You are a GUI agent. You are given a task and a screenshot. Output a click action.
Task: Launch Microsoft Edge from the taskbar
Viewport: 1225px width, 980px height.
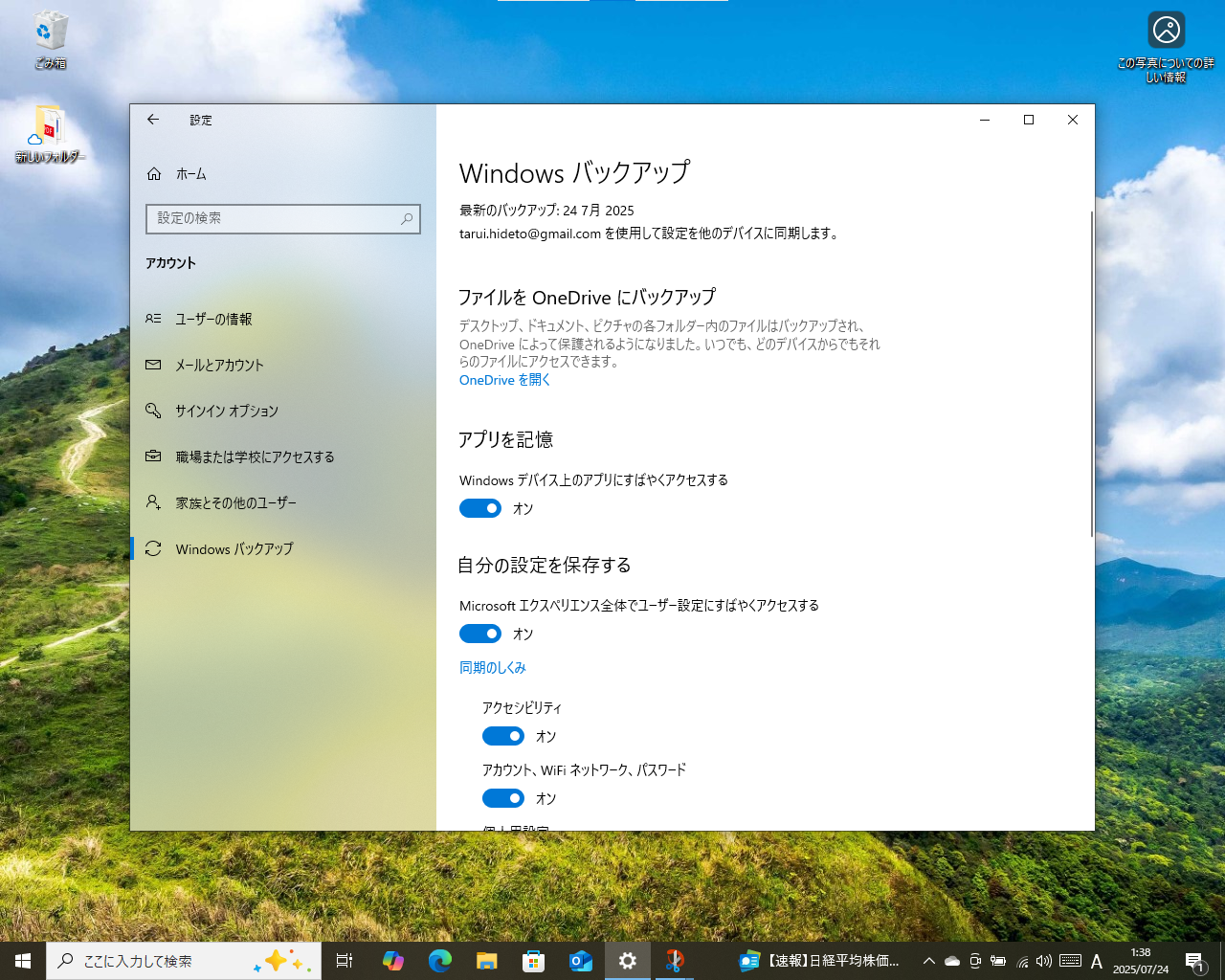click(440, 961)
